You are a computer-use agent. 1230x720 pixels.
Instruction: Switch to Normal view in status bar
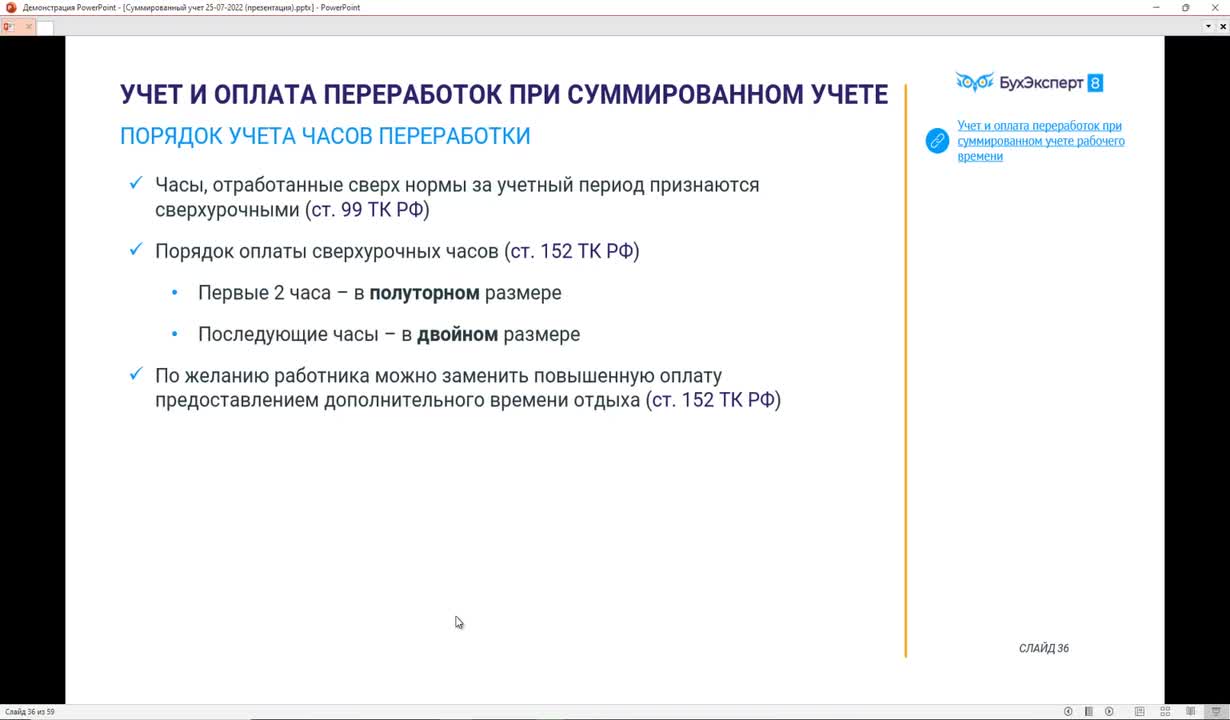(1139, 711)
